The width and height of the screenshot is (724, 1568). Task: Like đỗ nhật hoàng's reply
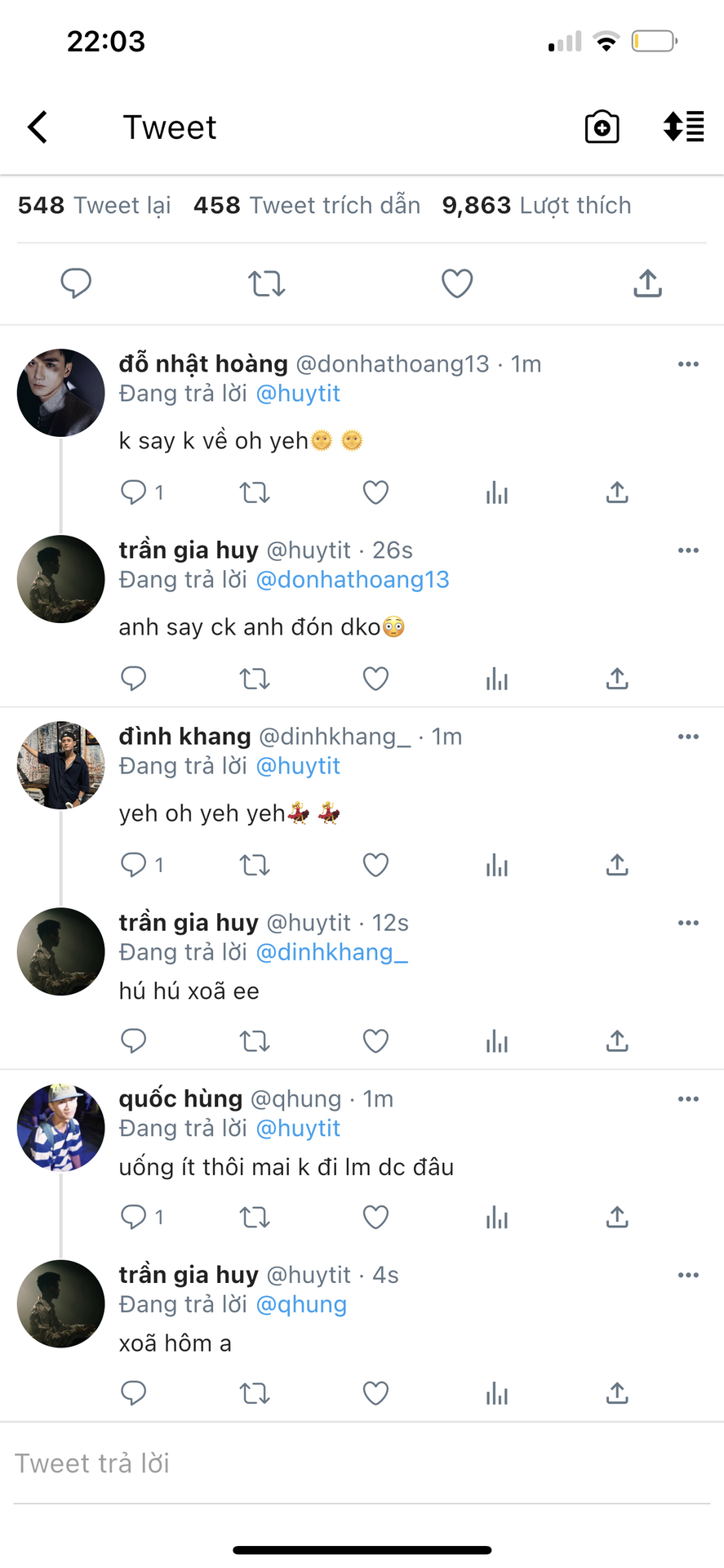tap(375, 492)
